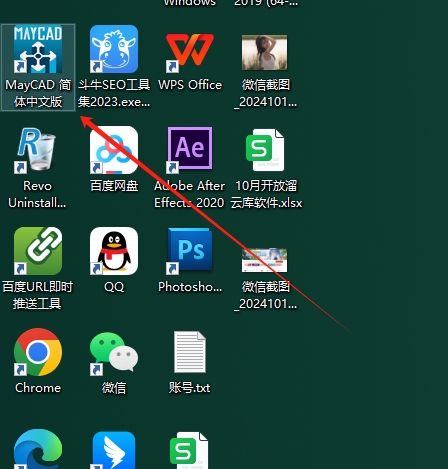Open the blue bird app shortcut in the bottom row
Screen dimensions: 448x469
[x=114, y=450]
